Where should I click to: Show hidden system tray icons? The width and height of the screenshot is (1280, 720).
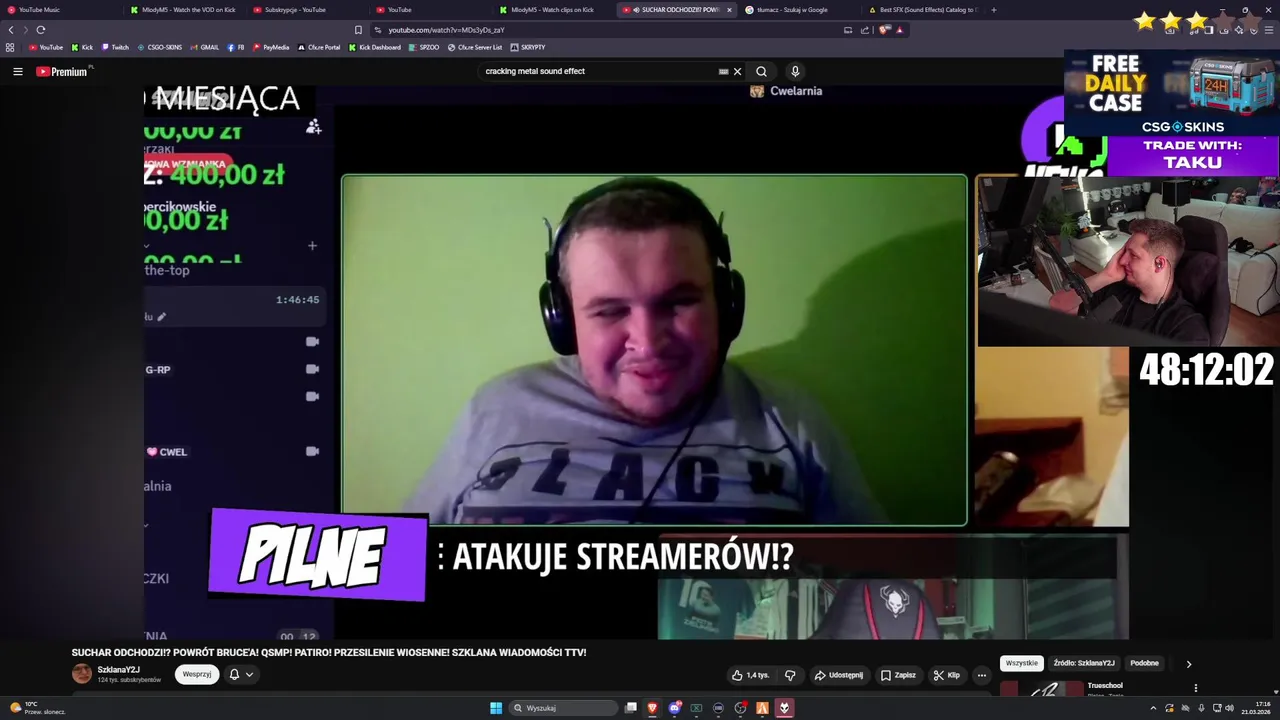[x=1153, y=708]
